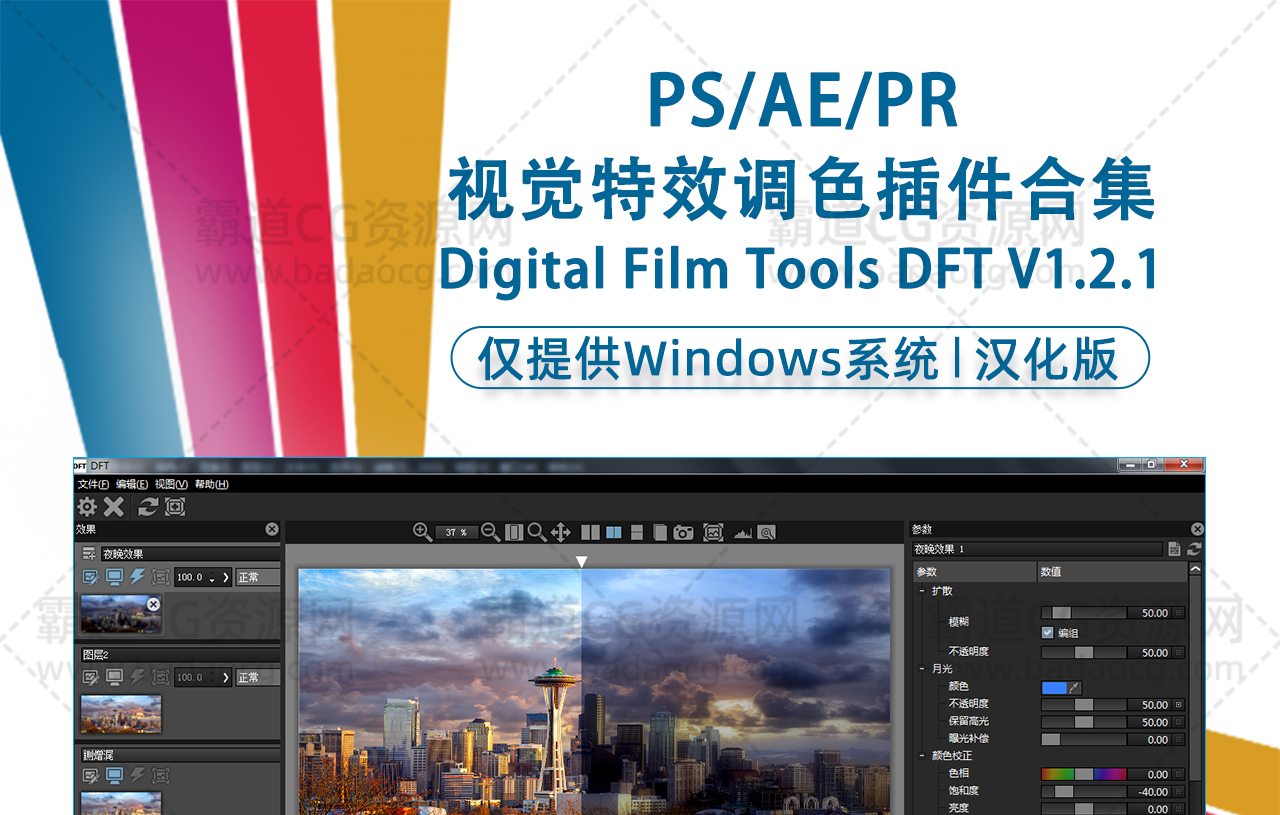Image resolution: width=1280 pixels, height=815 pixels.
Task: Select the pan move arrows tool
Action: (561, 532)
